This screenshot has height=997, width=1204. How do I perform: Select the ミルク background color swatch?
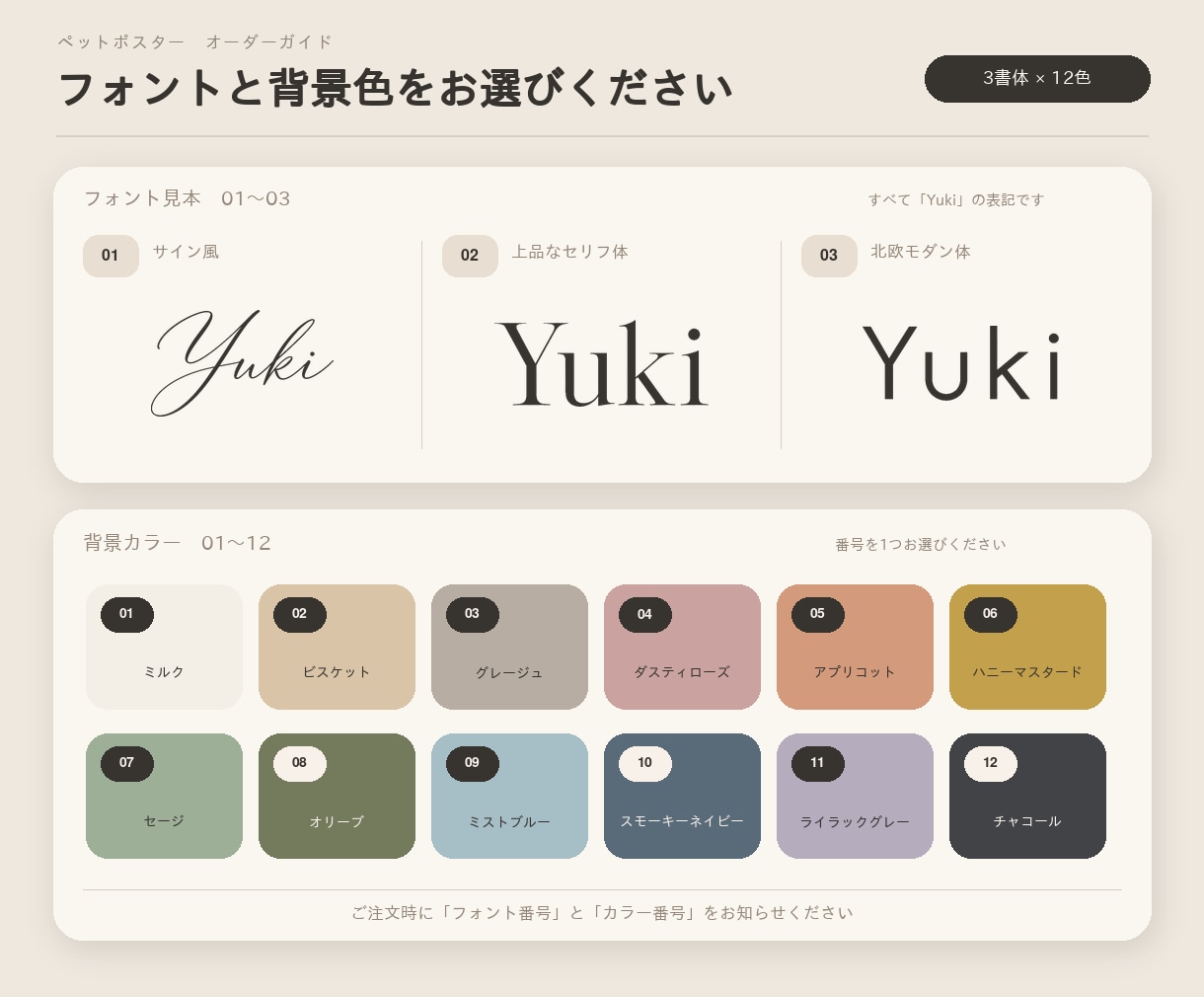[x=164, y=647]
